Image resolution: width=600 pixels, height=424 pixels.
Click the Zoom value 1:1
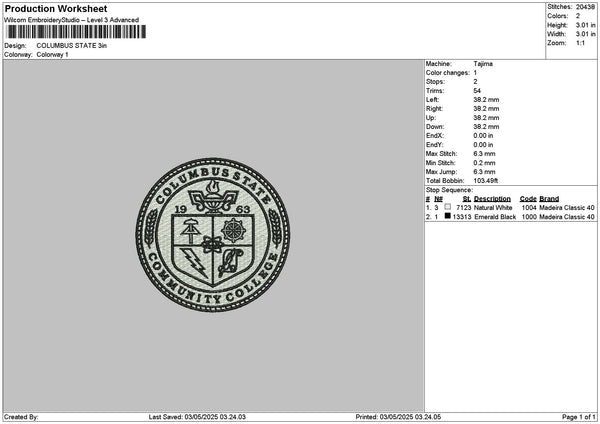pyautogui.click(x=580, y=43)
